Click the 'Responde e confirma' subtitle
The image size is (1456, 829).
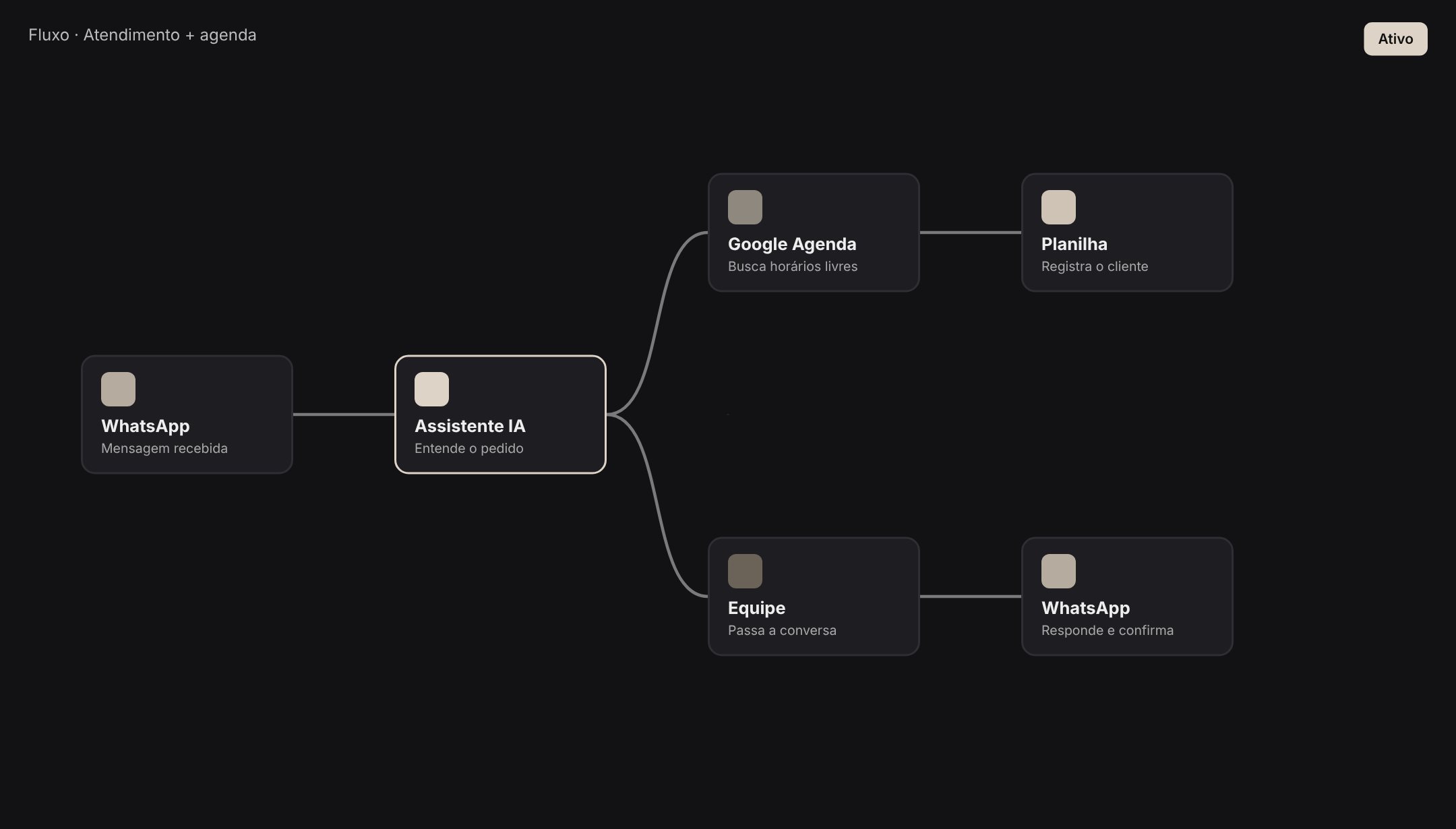[1108, 630]
